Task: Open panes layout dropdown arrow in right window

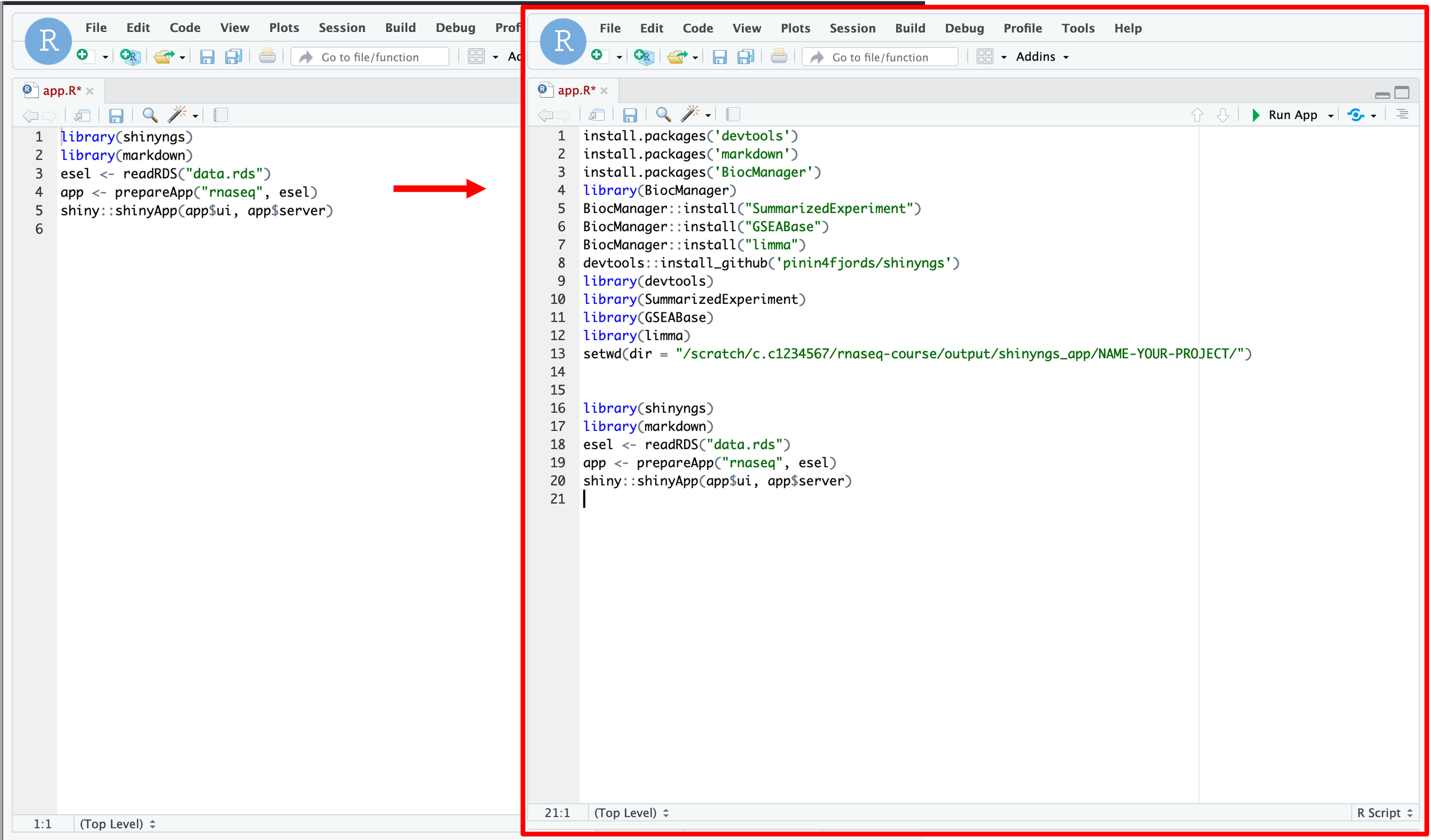Action: point(1004,57)
